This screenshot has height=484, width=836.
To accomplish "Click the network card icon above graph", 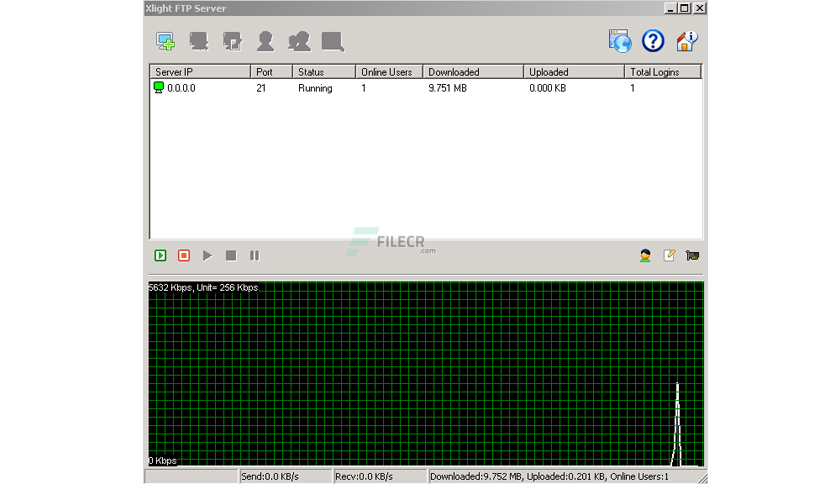I will (693, 255).
